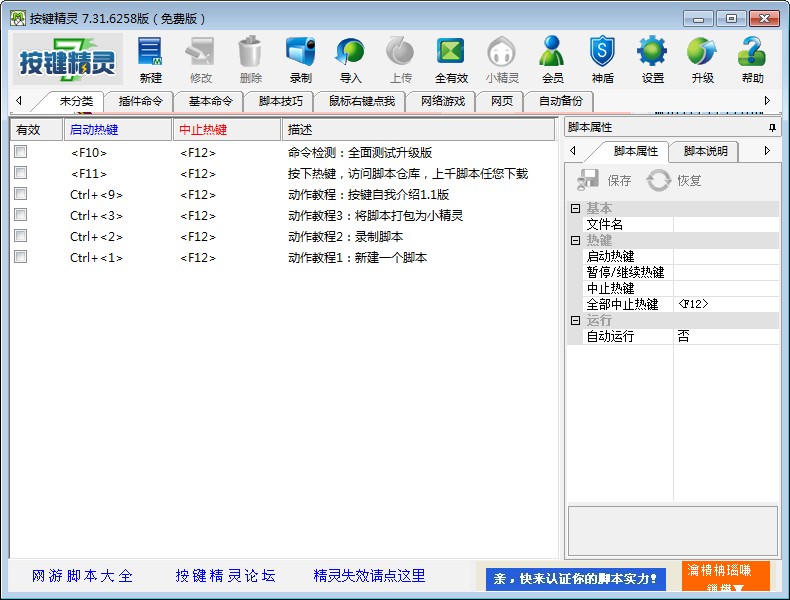Screen dimensions: 790x600
Task: Enable checkbox for the <F11> script
Action: click(x=21, y=173)
